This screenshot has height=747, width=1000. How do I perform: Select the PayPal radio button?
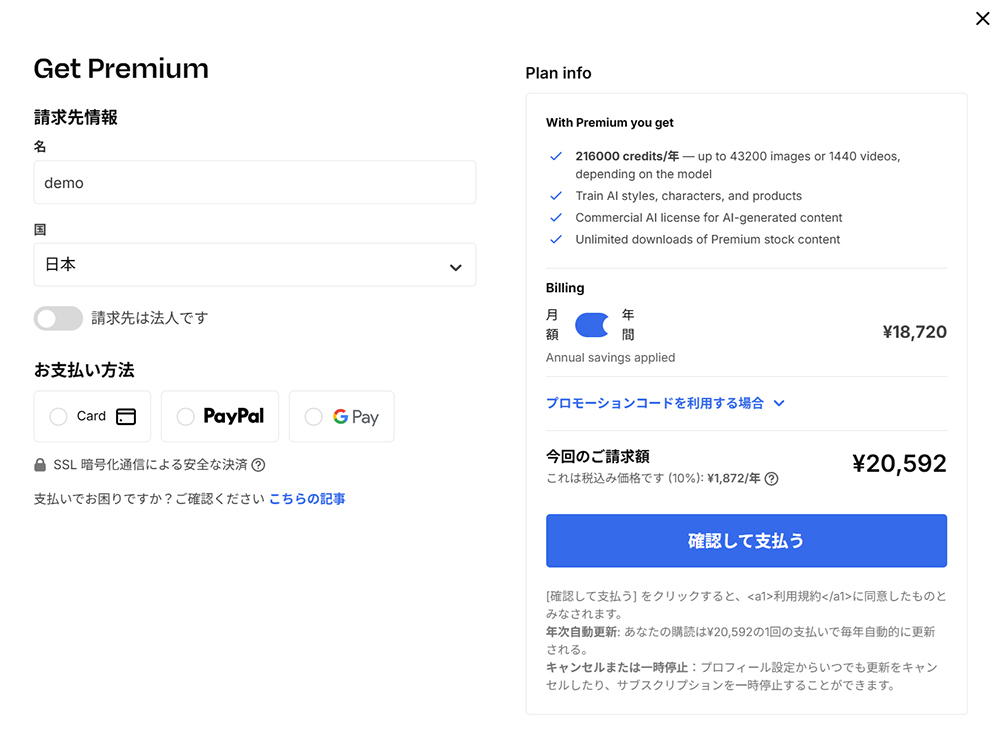point(187,416)
